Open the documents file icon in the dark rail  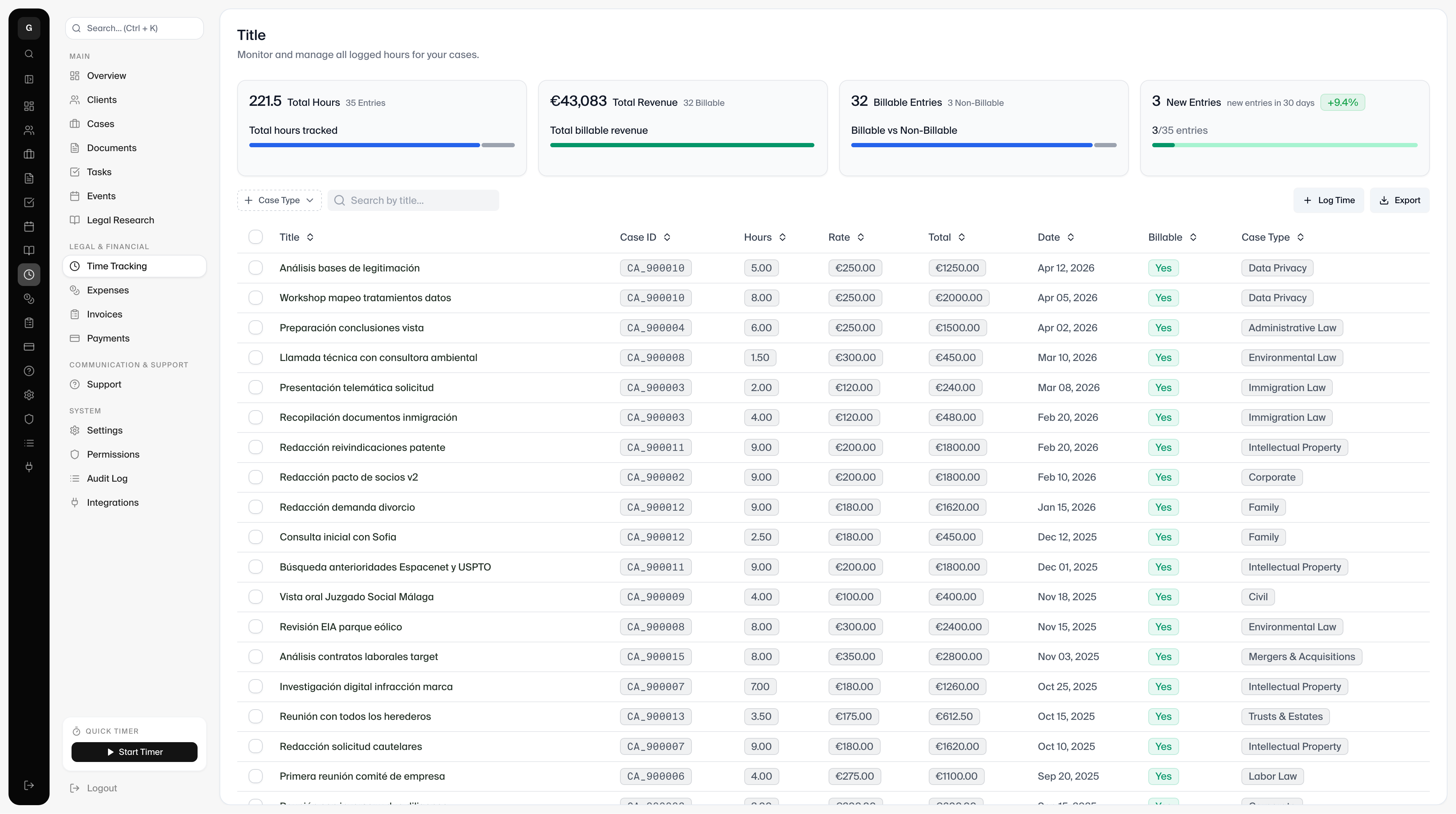(x=29, y=178)
